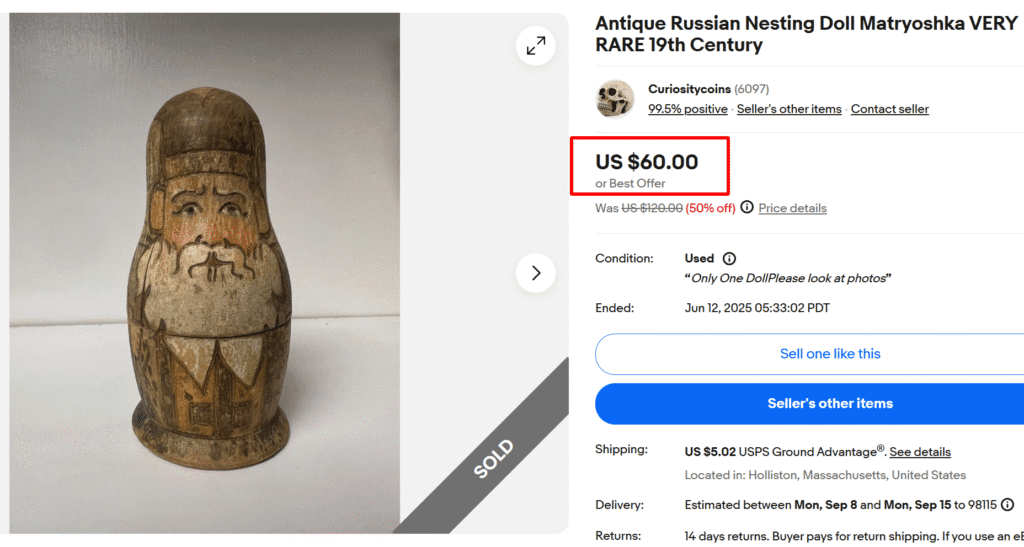The height and width of the screenshot is (547, 1024).
Task: Click the US $60.00 price
Action: 647,162
